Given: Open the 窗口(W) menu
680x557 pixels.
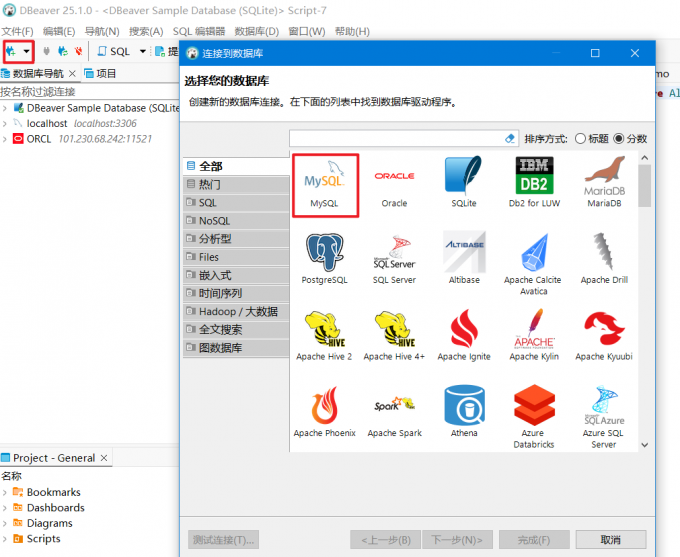Looking at the screenshot, I should pos(307,32).
